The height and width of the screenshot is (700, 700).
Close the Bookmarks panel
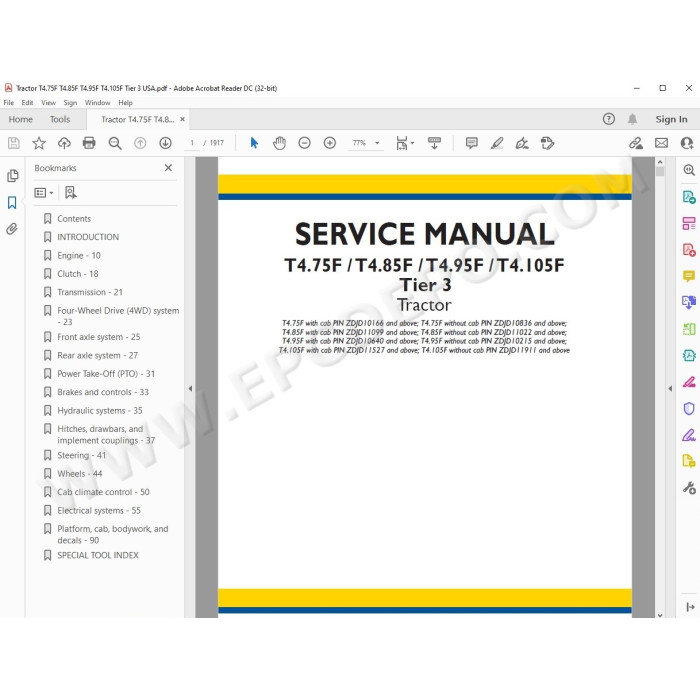(x=168, y=167)
